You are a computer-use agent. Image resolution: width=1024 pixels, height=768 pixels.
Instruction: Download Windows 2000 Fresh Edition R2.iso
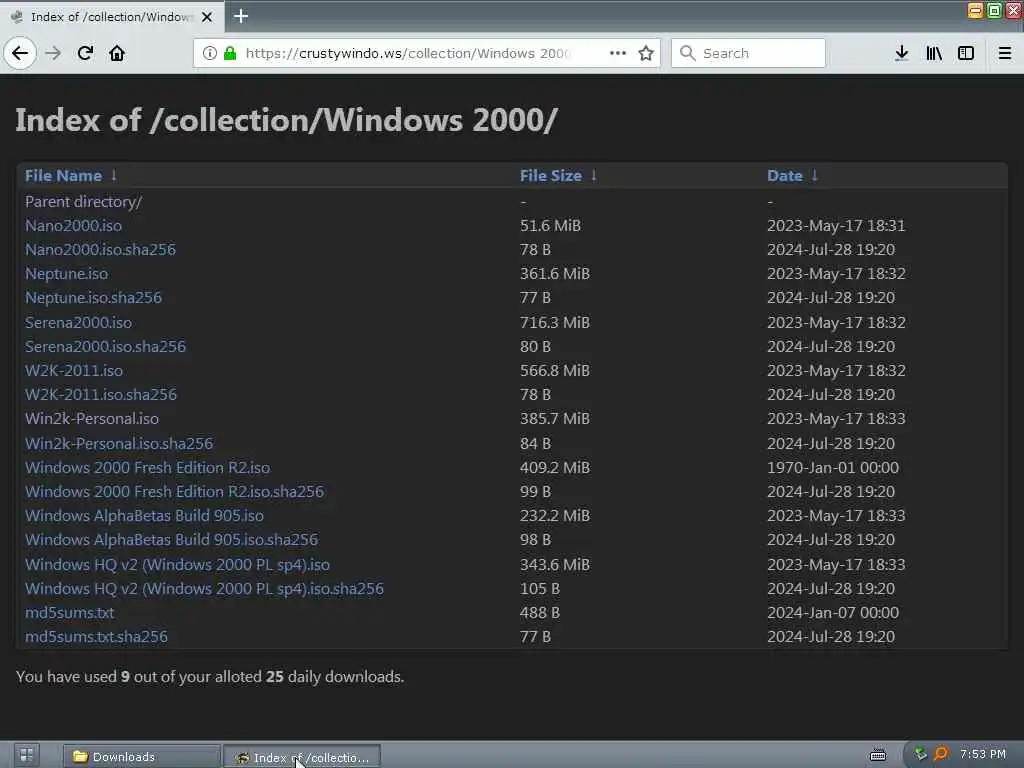click(147, 468)
